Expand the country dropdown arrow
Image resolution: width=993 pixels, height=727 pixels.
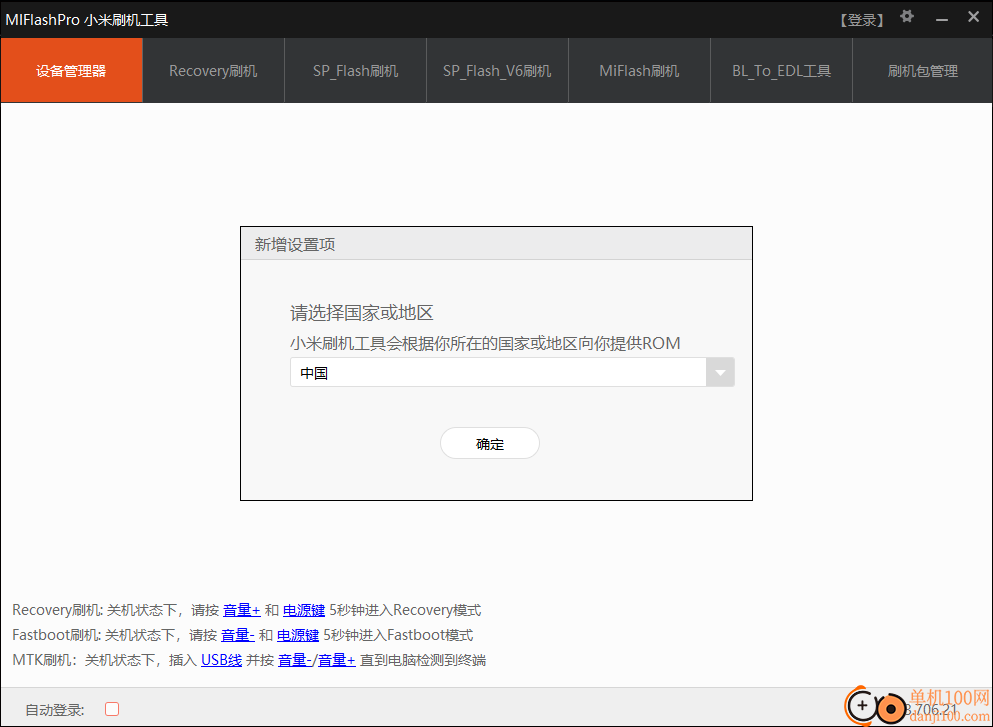tap(720, 372)
